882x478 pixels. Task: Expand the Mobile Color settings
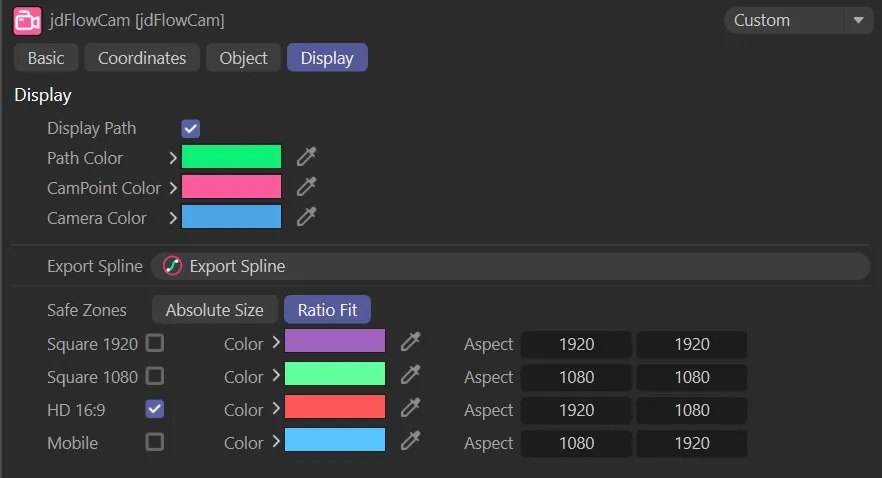click(276, 442)
